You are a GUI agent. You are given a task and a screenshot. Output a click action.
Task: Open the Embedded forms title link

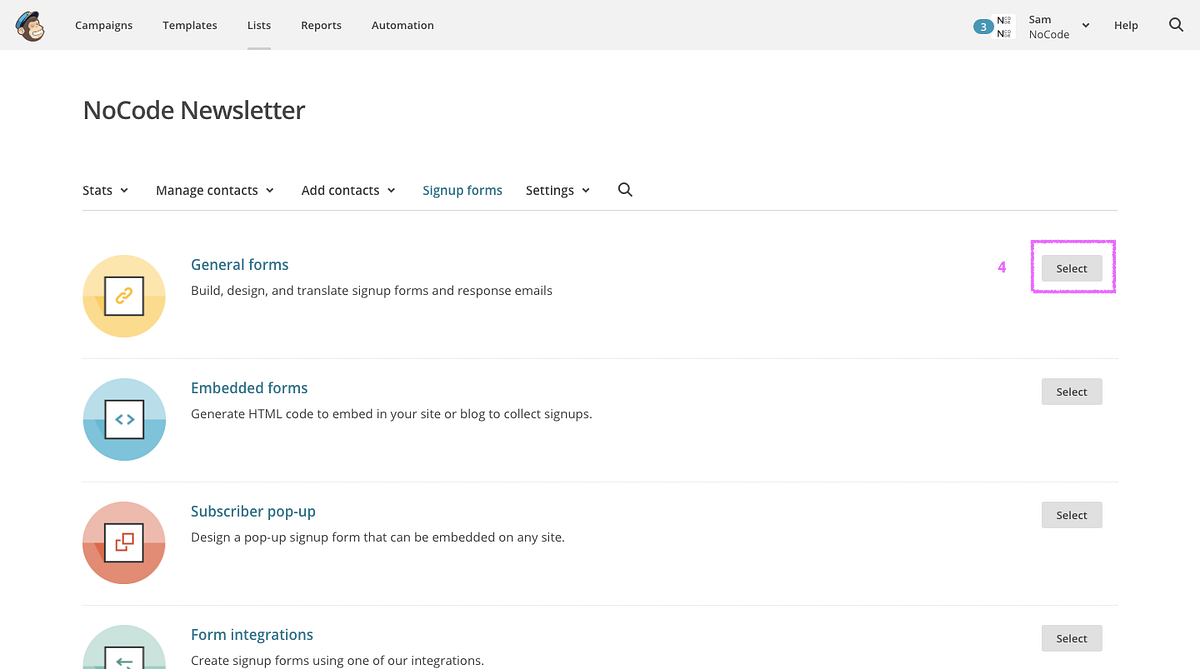[x=249, y=388]
